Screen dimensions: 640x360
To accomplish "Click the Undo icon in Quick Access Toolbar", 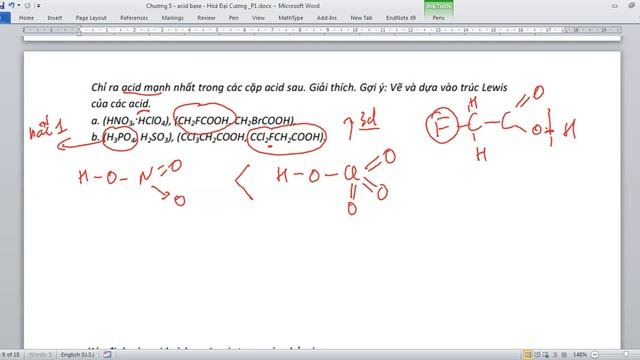I will (11, 5).
